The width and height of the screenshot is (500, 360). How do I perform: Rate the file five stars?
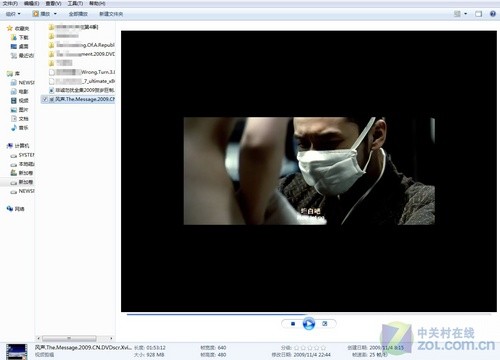click(x=323, y=348)
